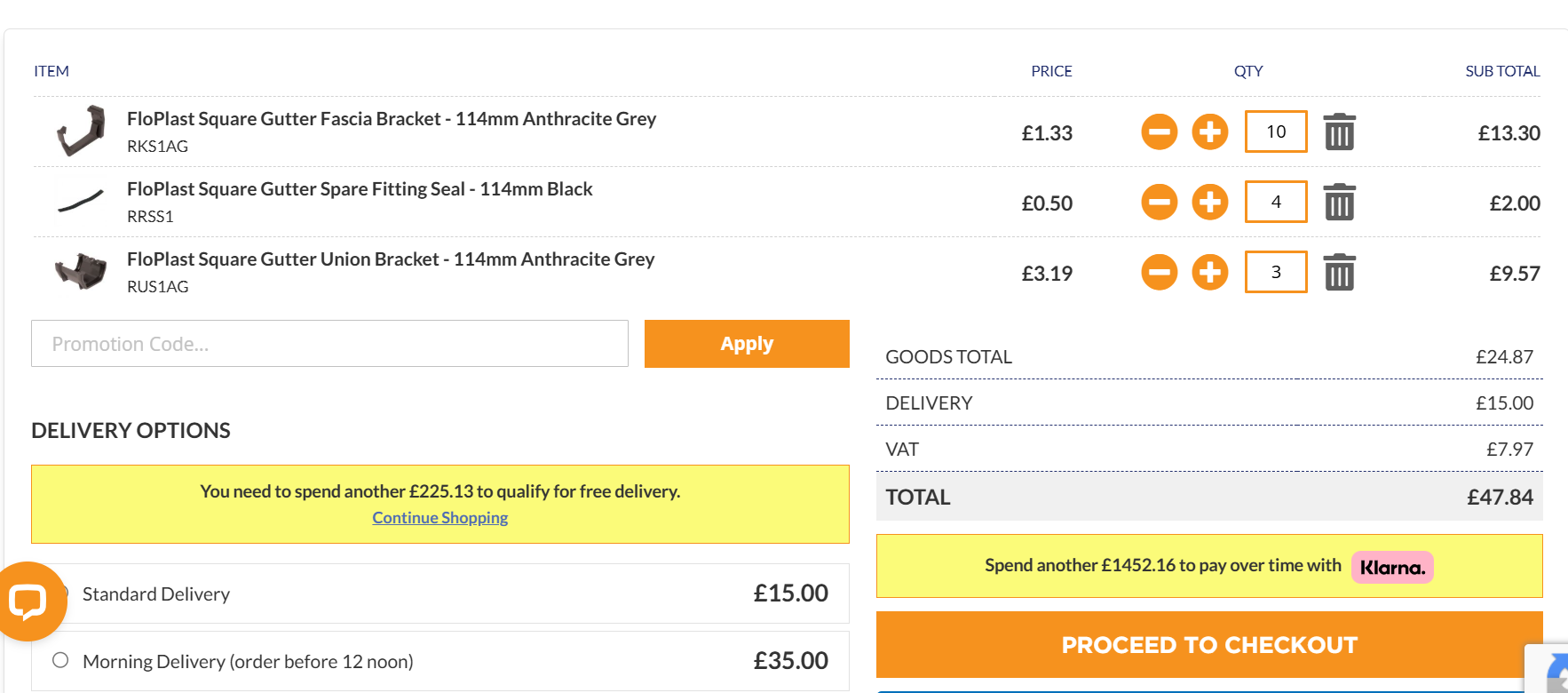Click minus button for Union Bracket
This screenshot has width=1568, height=693.
[x=1159, y=273]
